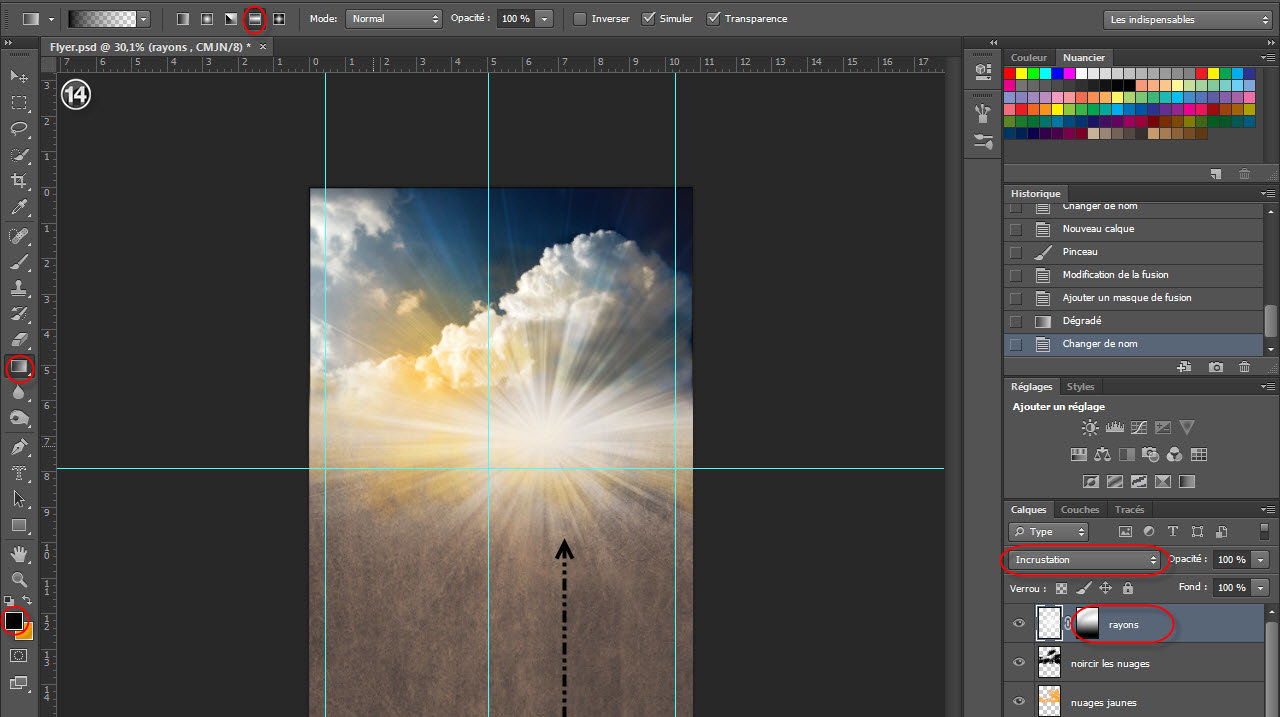Image resolution: width=1280 pixels, height=717 pixels.
Task: Switch to the Couches tab
Action: (1079, 510)
